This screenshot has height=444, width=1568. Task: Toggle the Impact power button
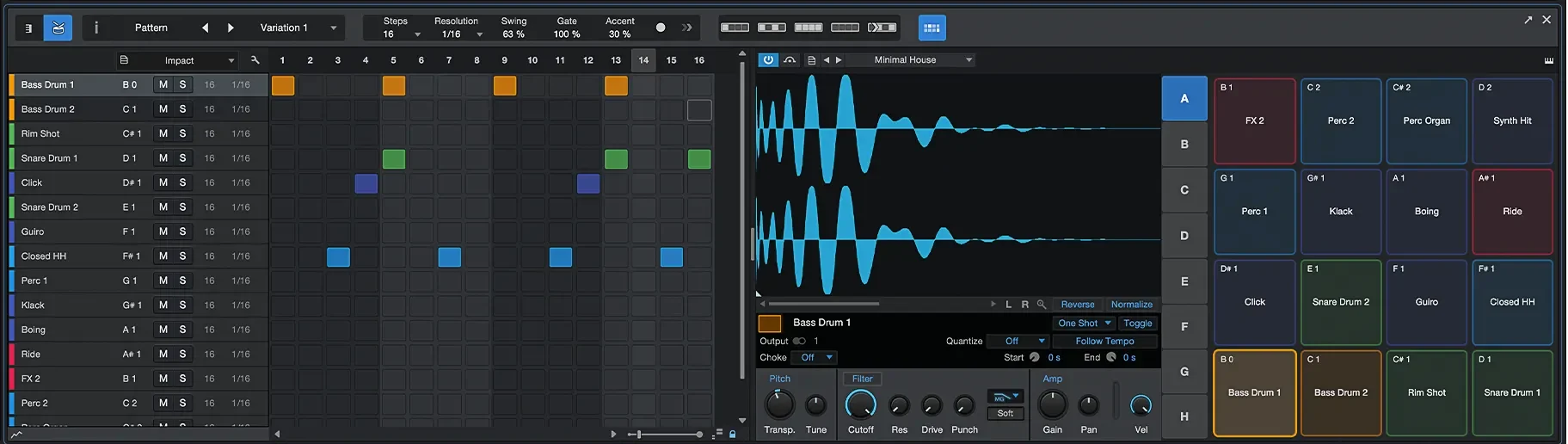(768, 59)
